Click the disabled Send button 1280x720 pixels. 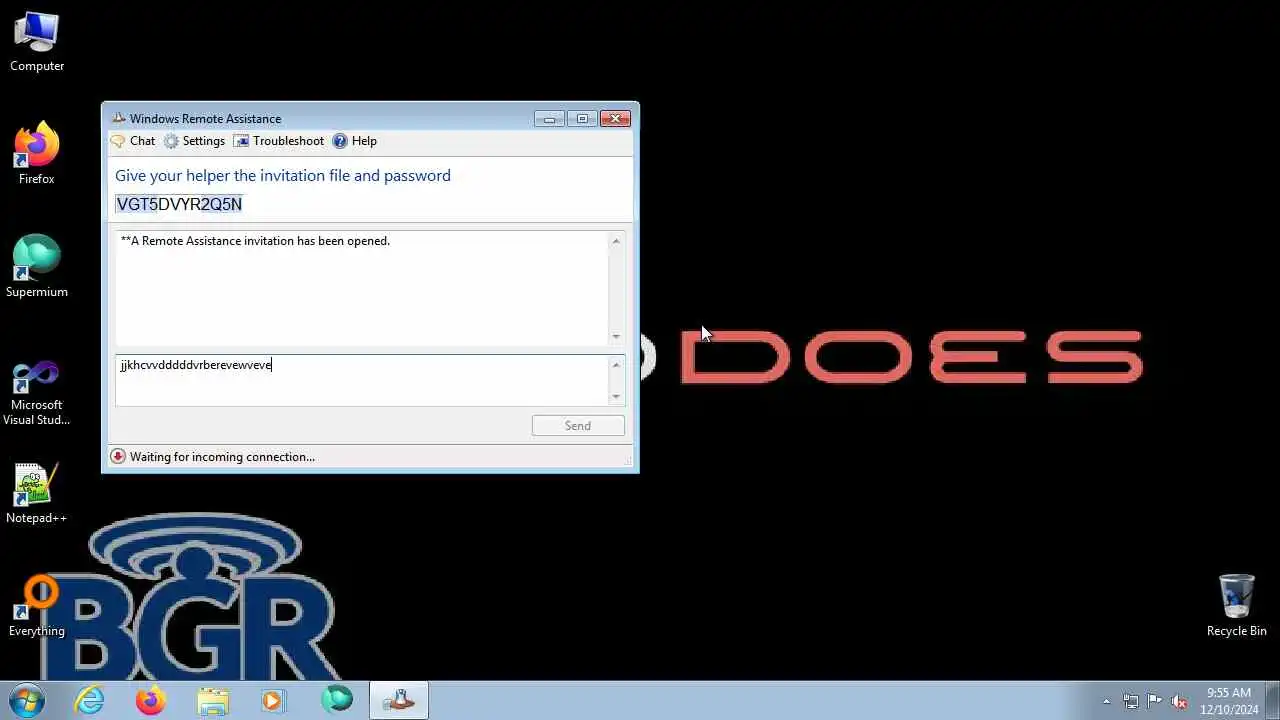578,426
